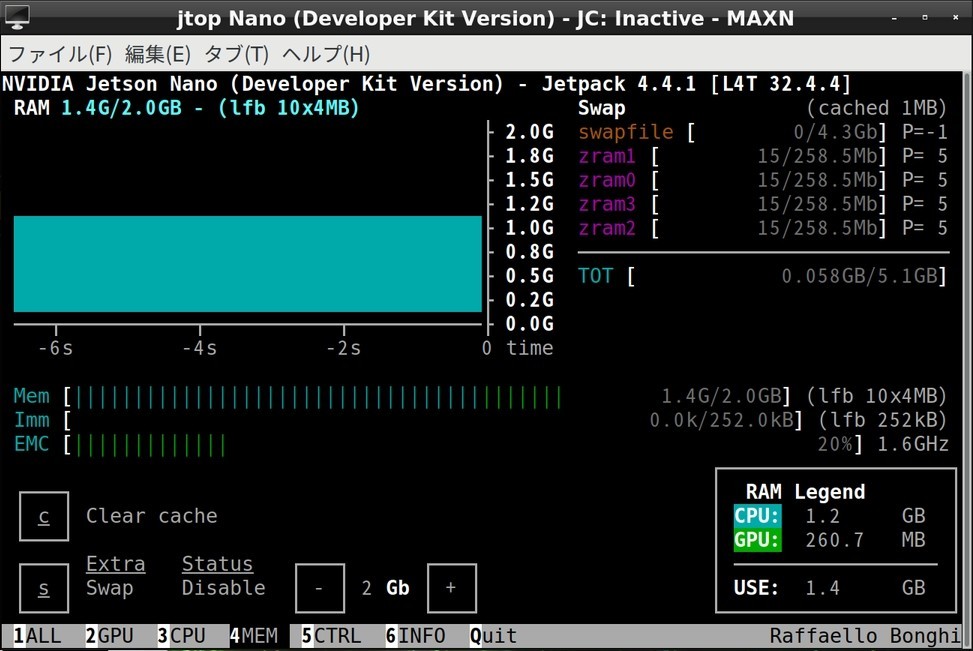The width and height of the screenshot is (973, 651).
Task: Click the (cached 1MB) text
Action: point(877,108)
